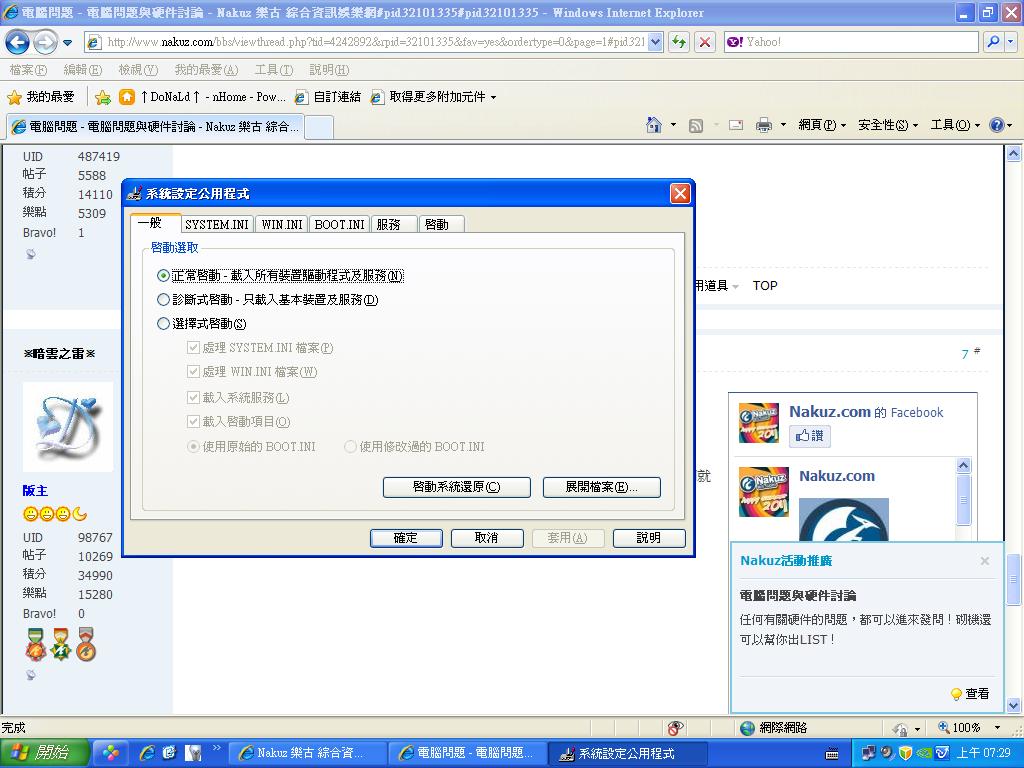This screenshot has width=1024, height=768.
Task: Expand the address bar URL dropdown
Action: point(655,42)
